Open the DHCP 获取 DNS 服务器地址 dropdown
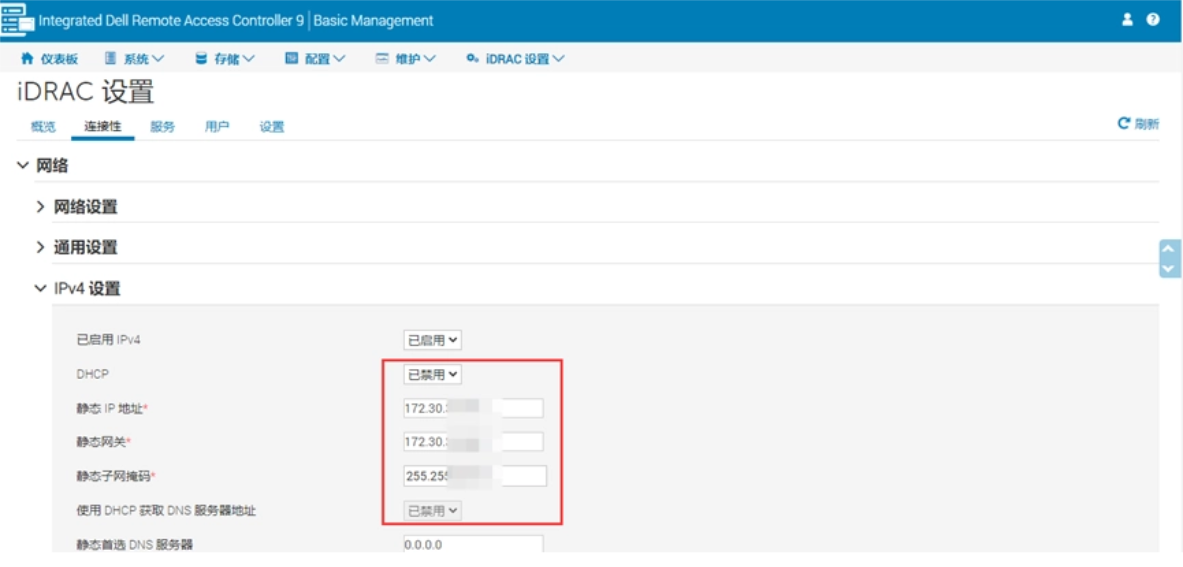 tap(433, 510)
